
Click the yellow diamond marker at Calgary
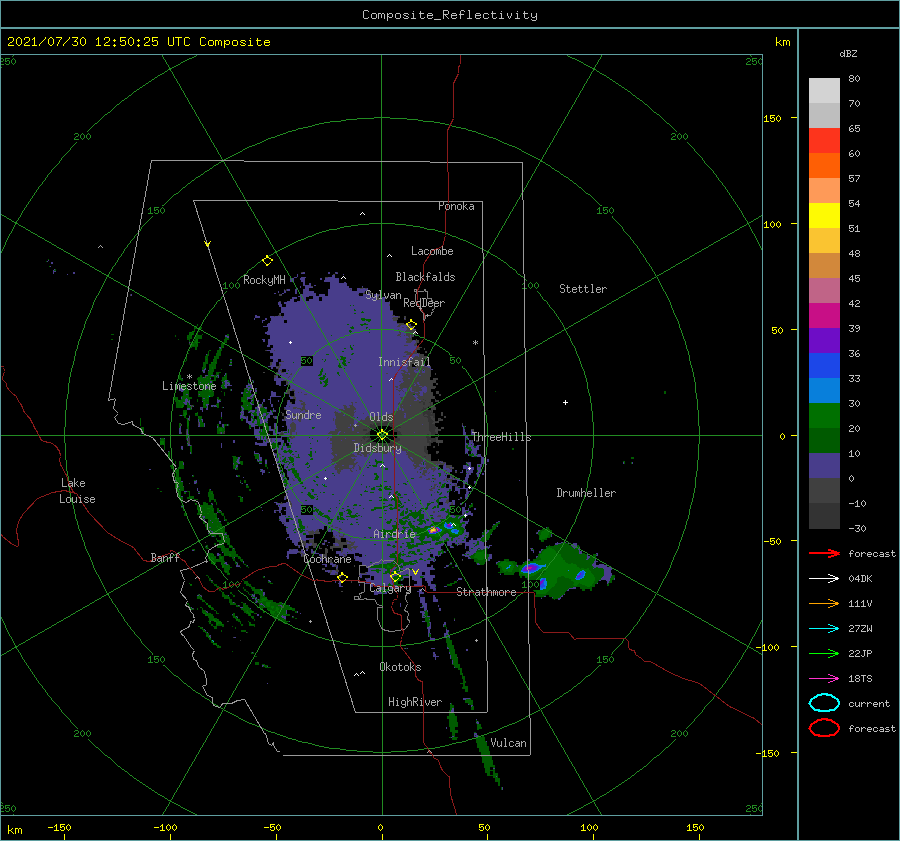coord(395,576)
